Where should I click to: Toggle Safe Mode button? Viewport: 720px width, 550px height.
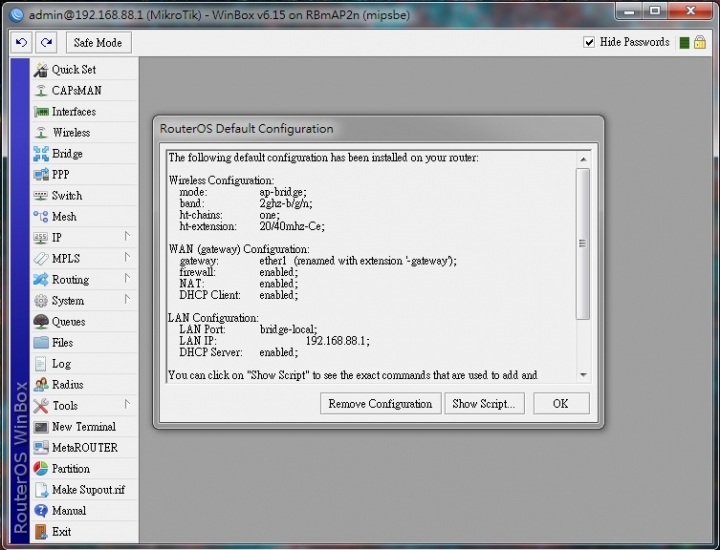98,43
